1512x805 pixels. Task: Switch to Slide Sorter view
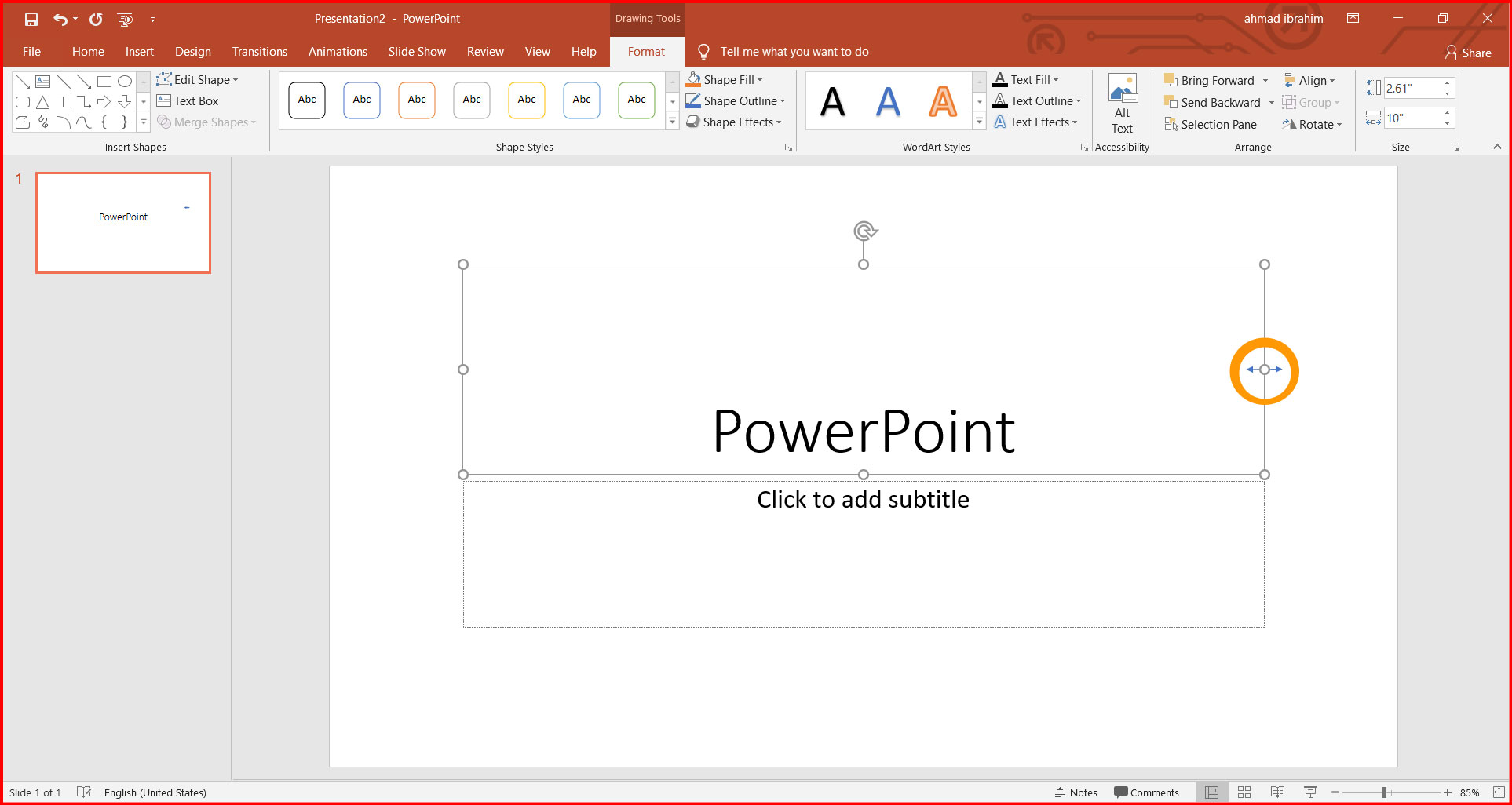coord(1244,792)
